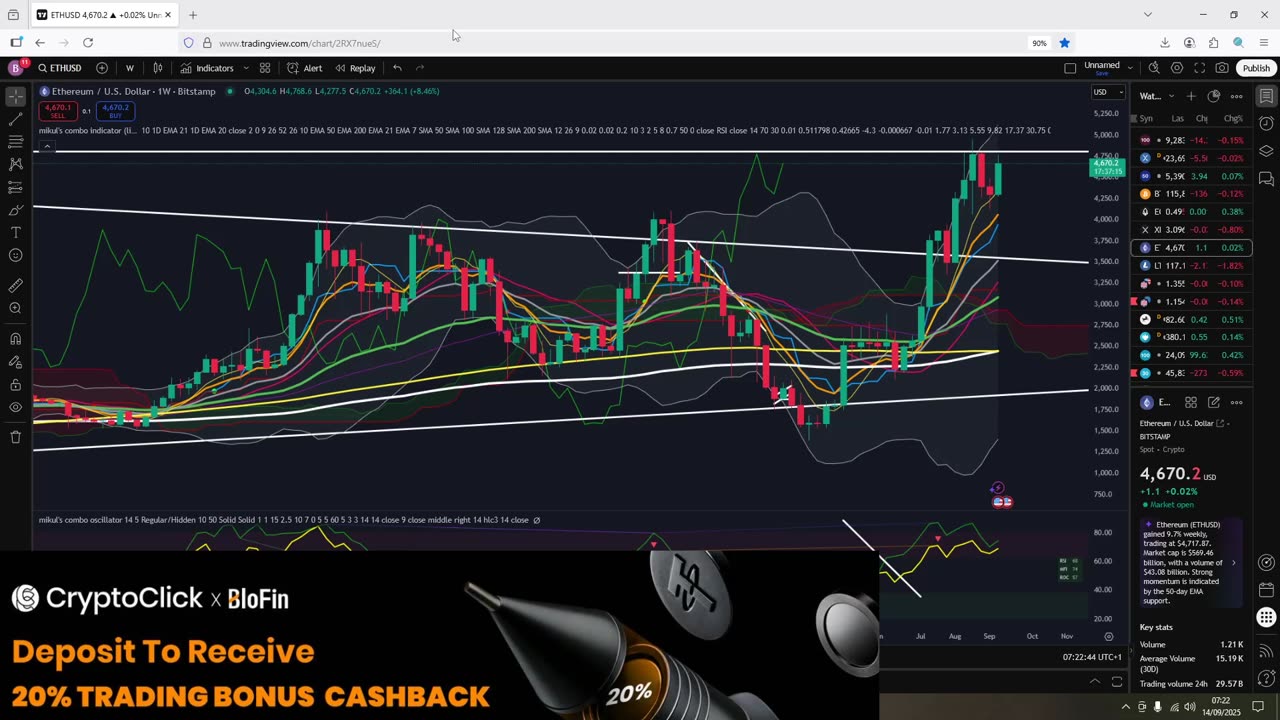Add a compare symbol with plus icon
This screenshot has height=720, width=1280.
pyautogui.click(x=102, y=68)
